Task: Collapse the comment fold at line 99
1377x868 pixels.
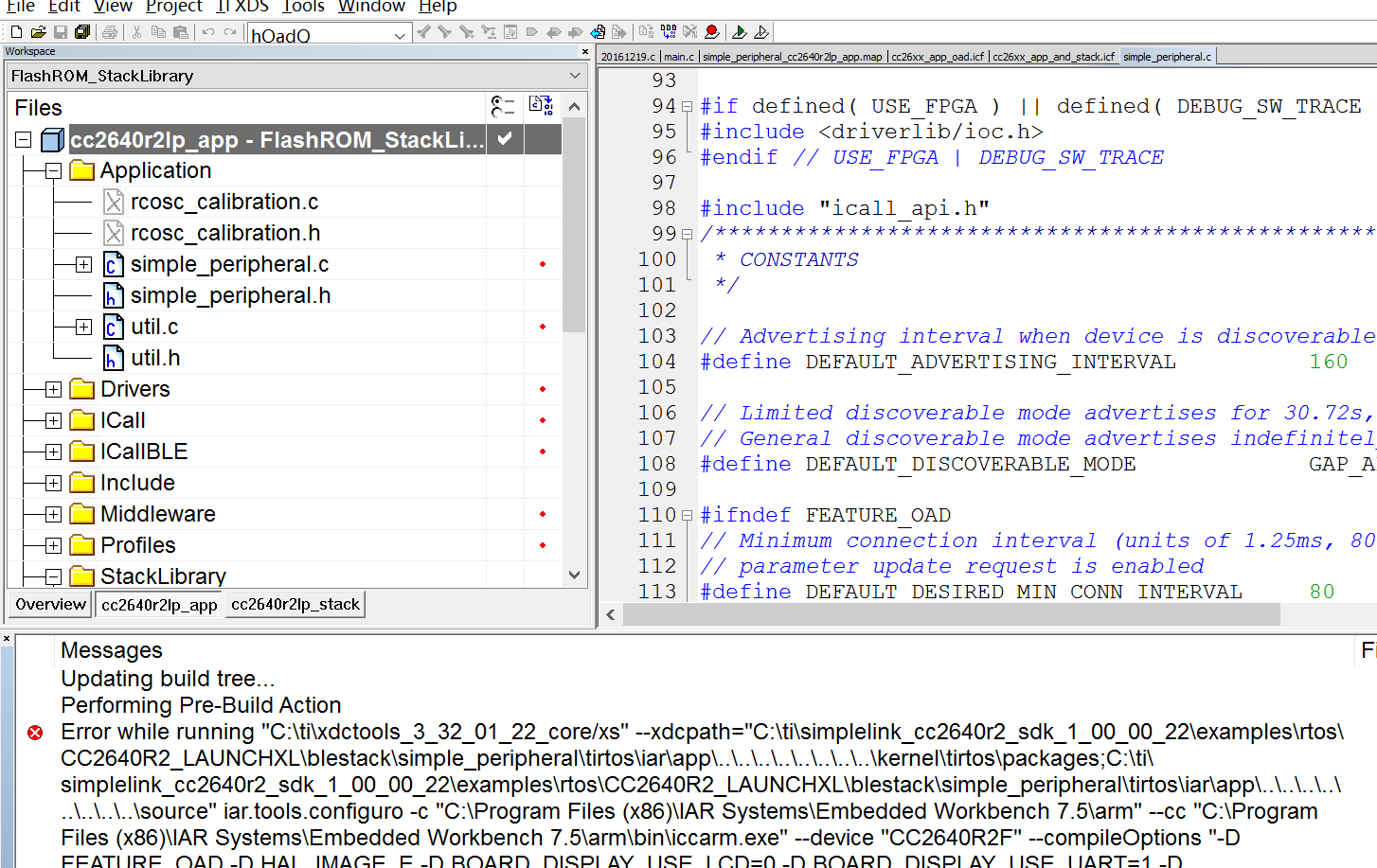Action: [688, 234]
